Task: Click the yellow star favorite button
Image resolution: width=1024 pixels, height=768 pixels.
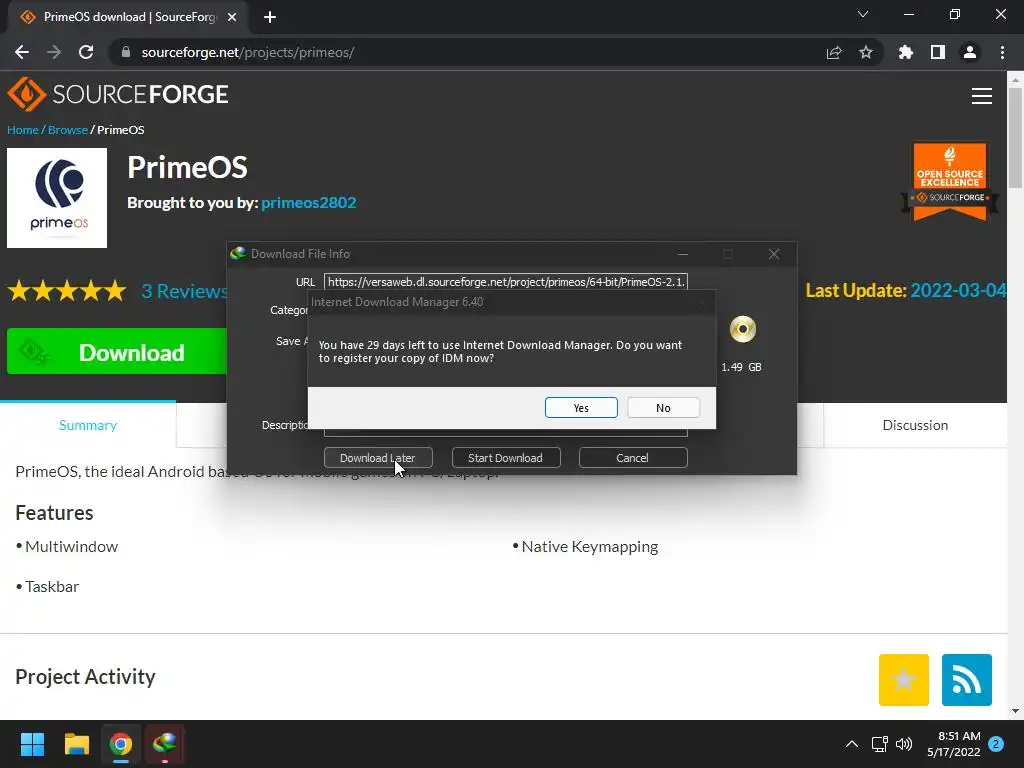Action: click(x=904, y=680)
